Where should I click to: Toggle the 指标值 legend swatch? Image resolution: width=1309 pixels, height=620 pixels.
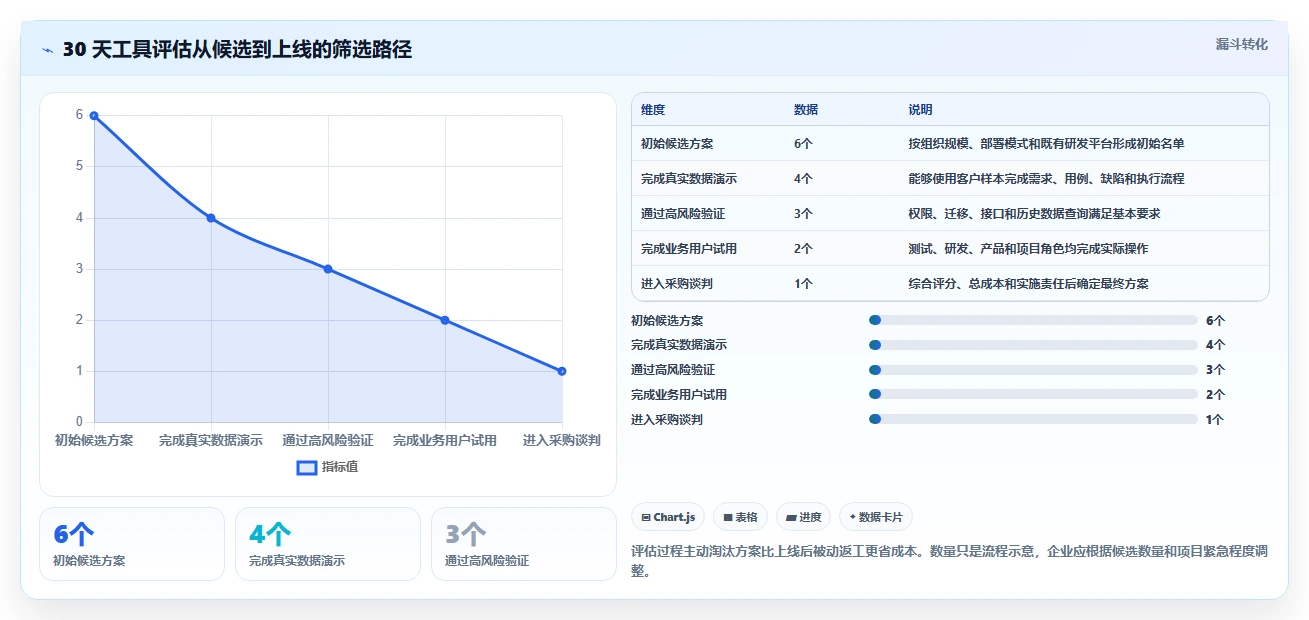[307, 467]
